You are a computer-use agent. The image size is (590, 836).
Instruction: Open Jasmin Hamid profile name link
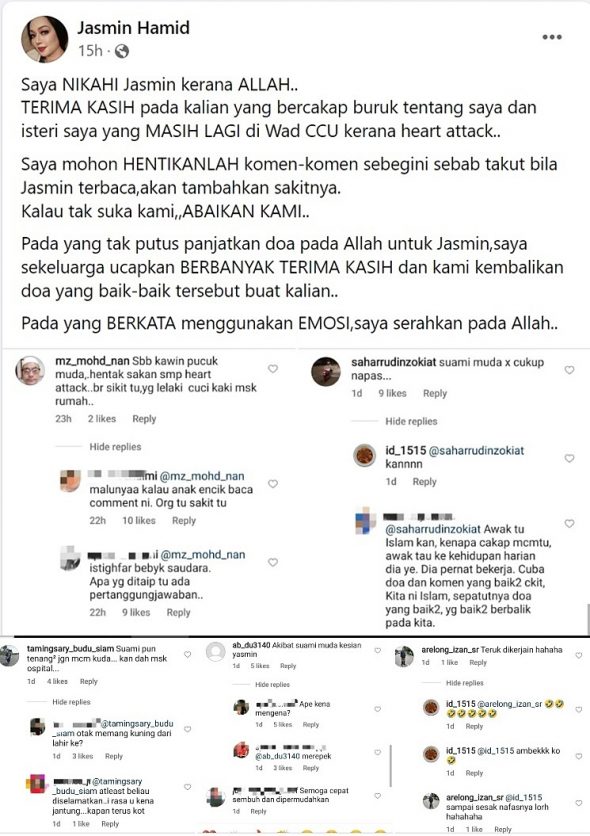coord(133,27)
